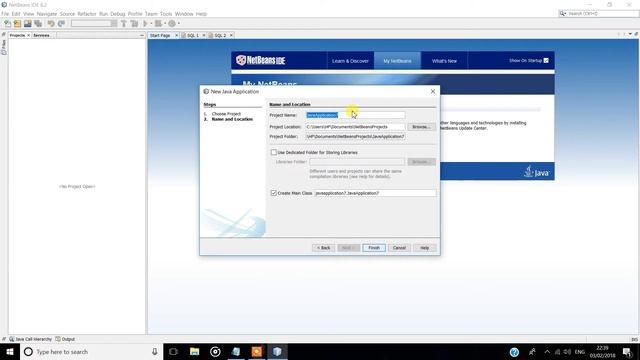Viewport: 640px width, 360px height.
Task: Expand the Run Project dropdown arrow
Action: (x=151, y=24)
